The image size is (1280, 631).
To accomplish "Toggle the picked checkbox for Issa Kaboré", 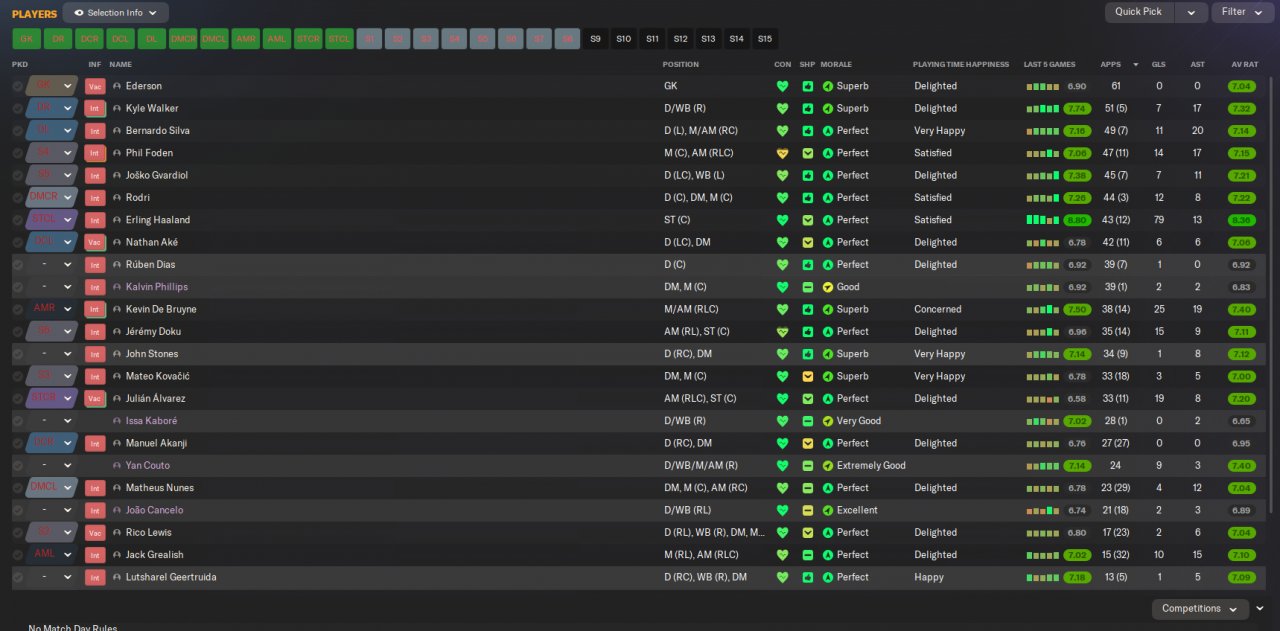I will pos(17,421).
